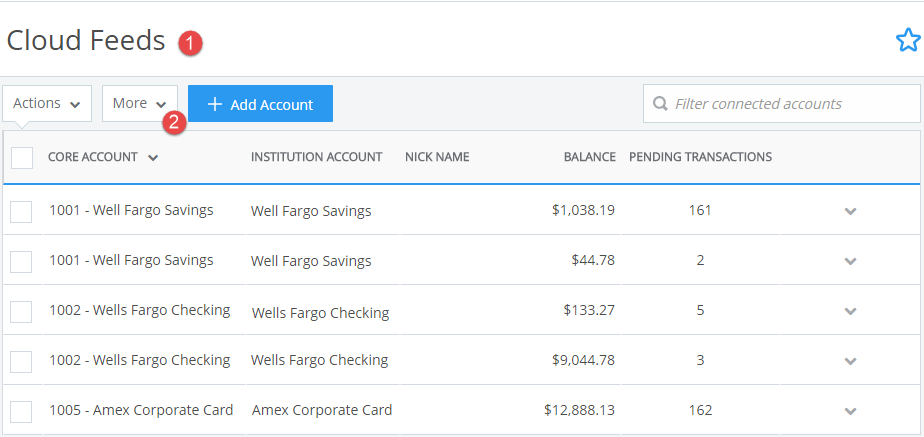Click the balance value $44.78
Screen dimensions: 924x437
pyautogui.click(x=593, y=260)
